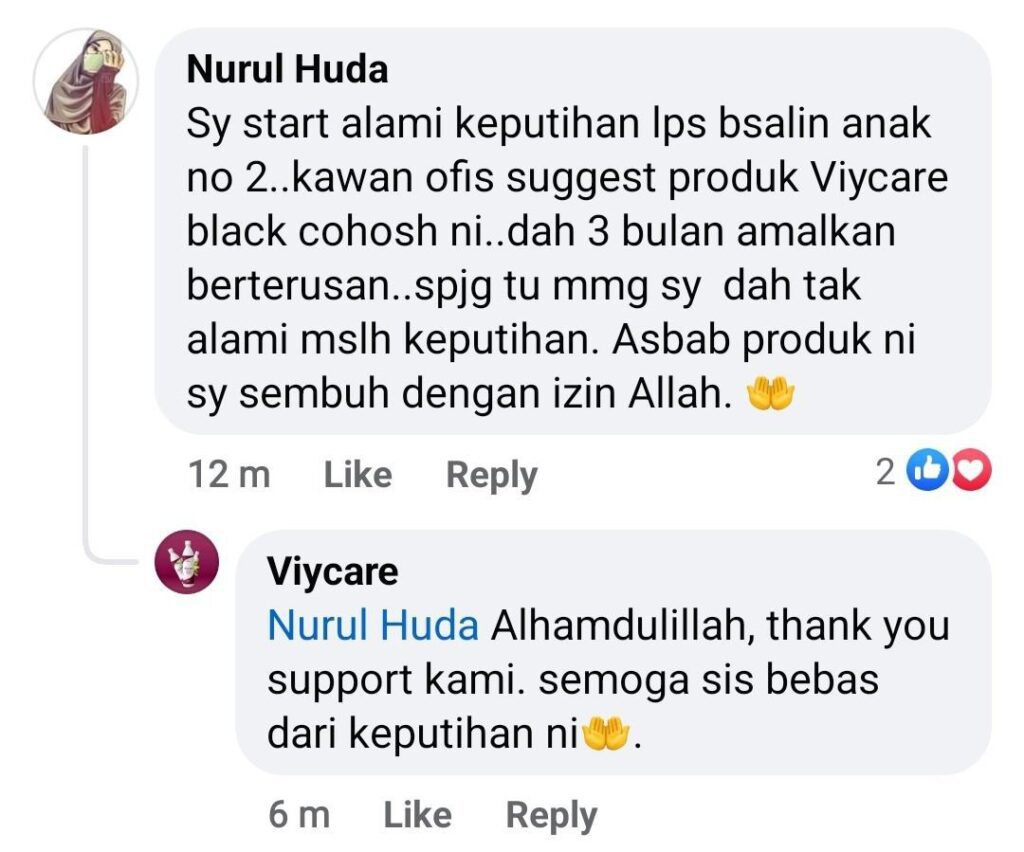Click praying hands emoji in first comment
Screen dimensions: 1024x852
coord(771,394)
